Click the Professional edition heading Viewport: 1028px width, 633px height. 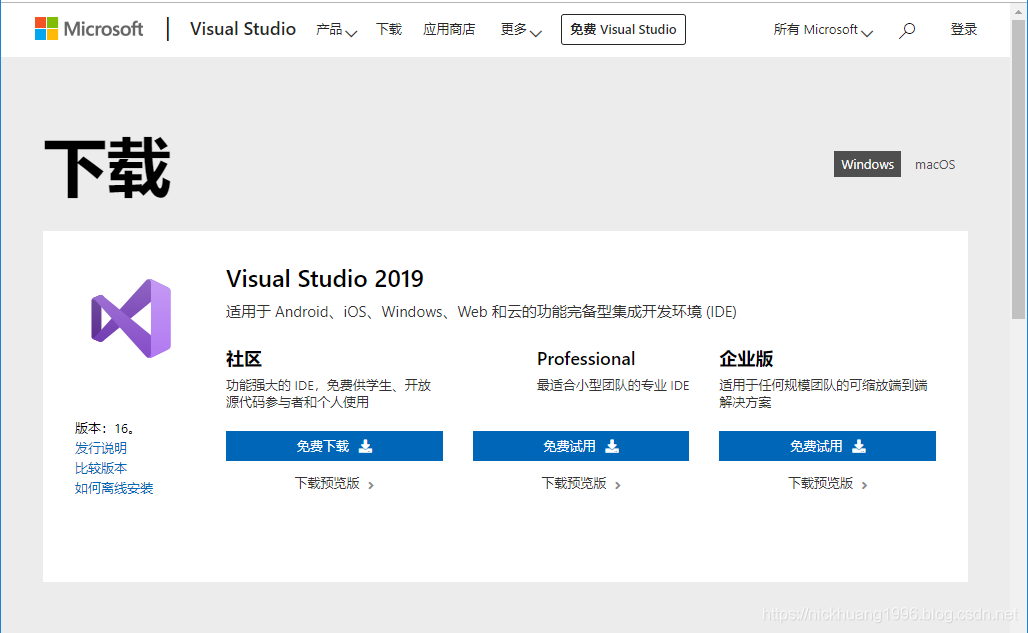pos(586,358)
